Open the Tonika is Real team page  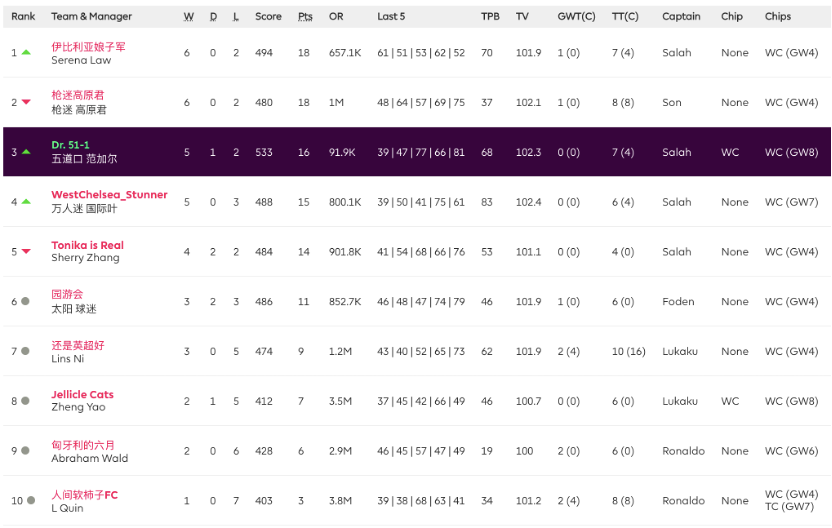point(87,245)
